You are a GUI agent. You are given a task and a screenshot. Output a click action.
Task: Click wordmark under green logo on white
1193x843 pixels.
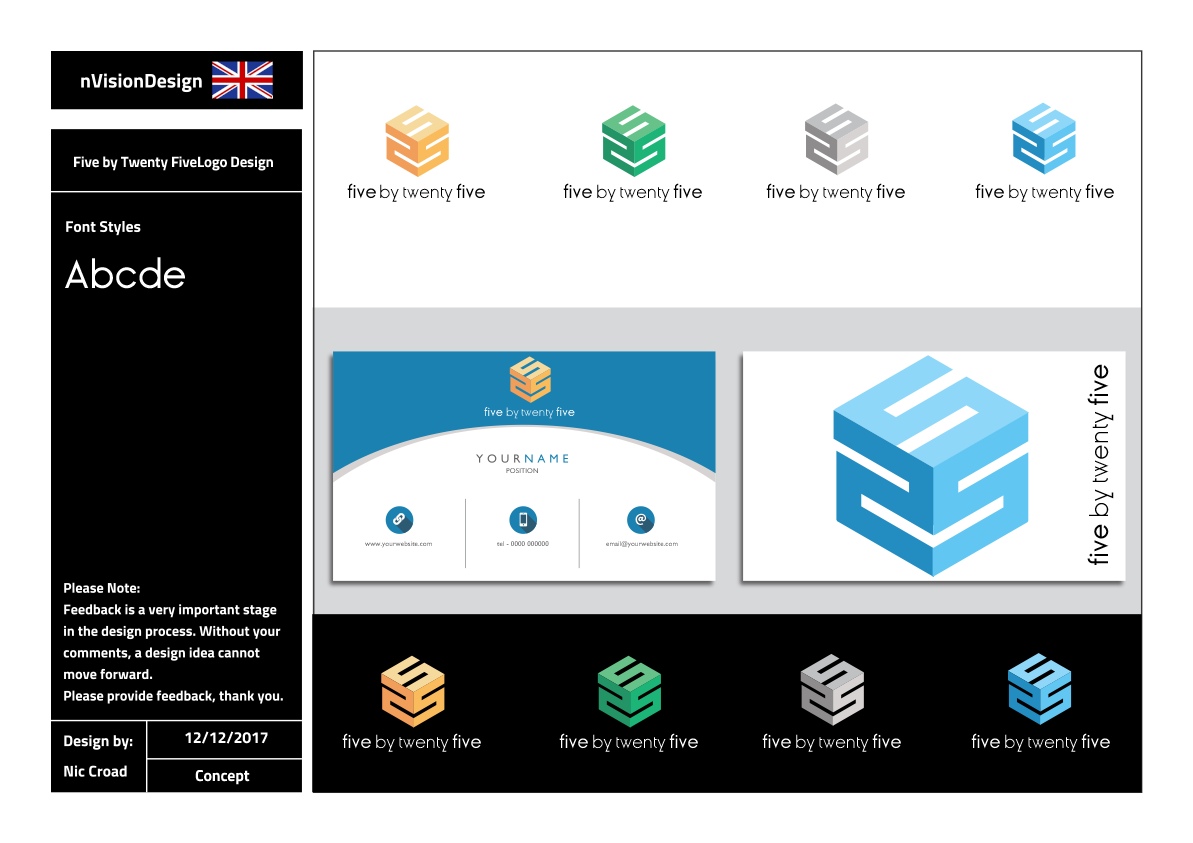[x=633, y=192]
